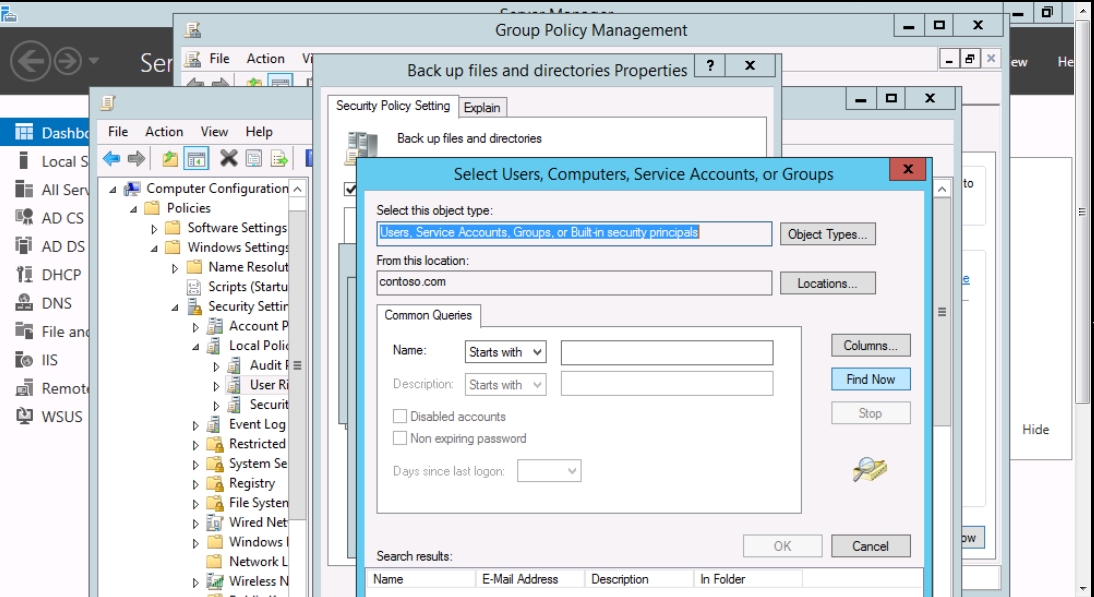Viewport: 1094px width, 597px height.
Task: Click the Object Types button
Action: click(x=827, y=234)
